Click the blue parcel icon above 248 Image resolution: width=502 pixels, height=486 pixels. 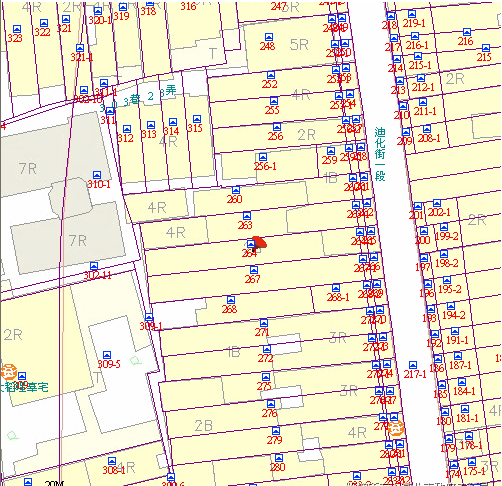click(x=269, y=37)
